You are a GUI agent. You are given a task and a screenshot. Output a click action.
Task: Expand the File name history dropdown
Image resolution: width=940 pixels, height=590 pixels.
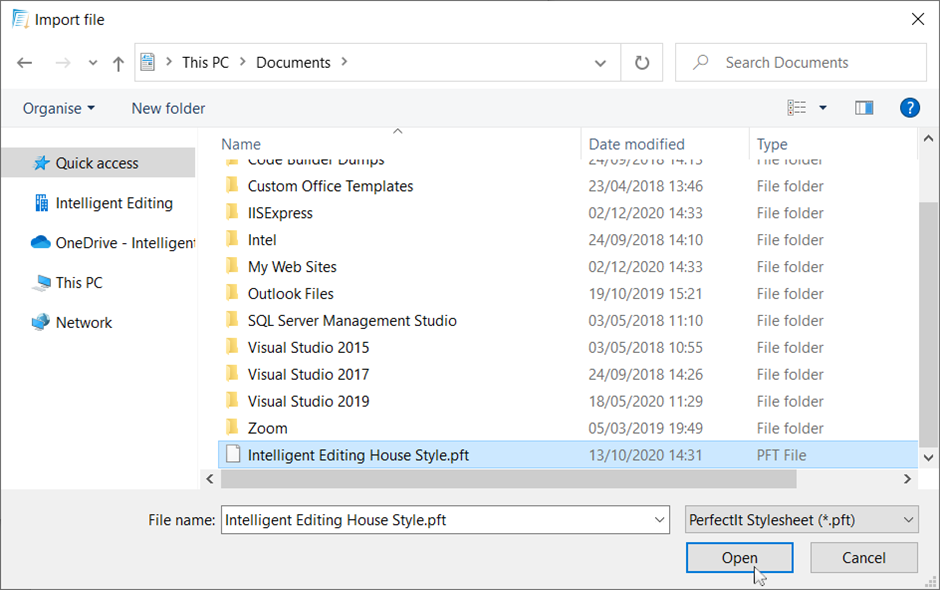tap(658, 520)
